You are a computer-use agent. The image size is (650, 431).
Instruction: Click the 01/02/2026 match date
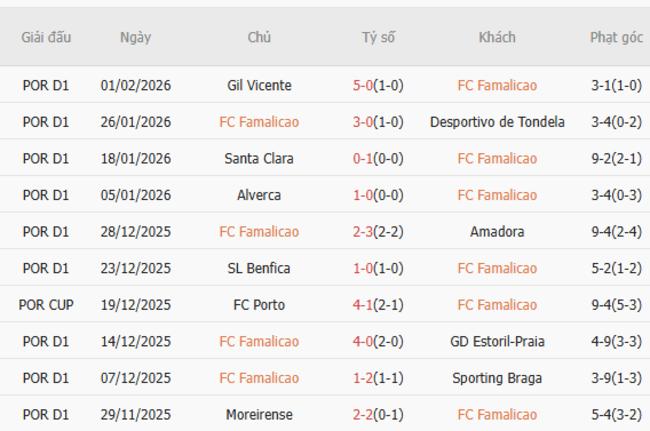[135, 85]
